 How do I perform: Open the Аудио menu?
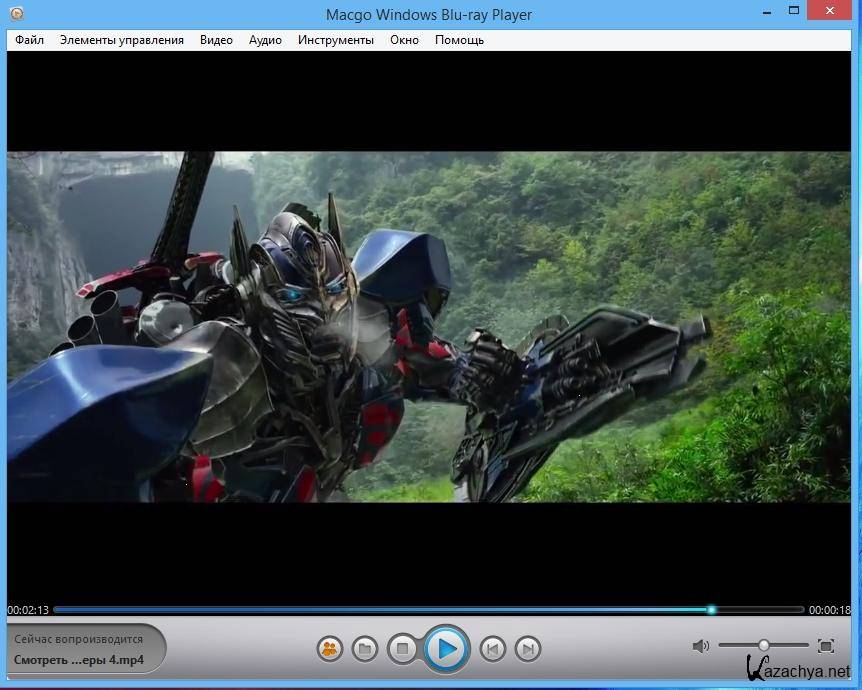click(x=265, y=40)
